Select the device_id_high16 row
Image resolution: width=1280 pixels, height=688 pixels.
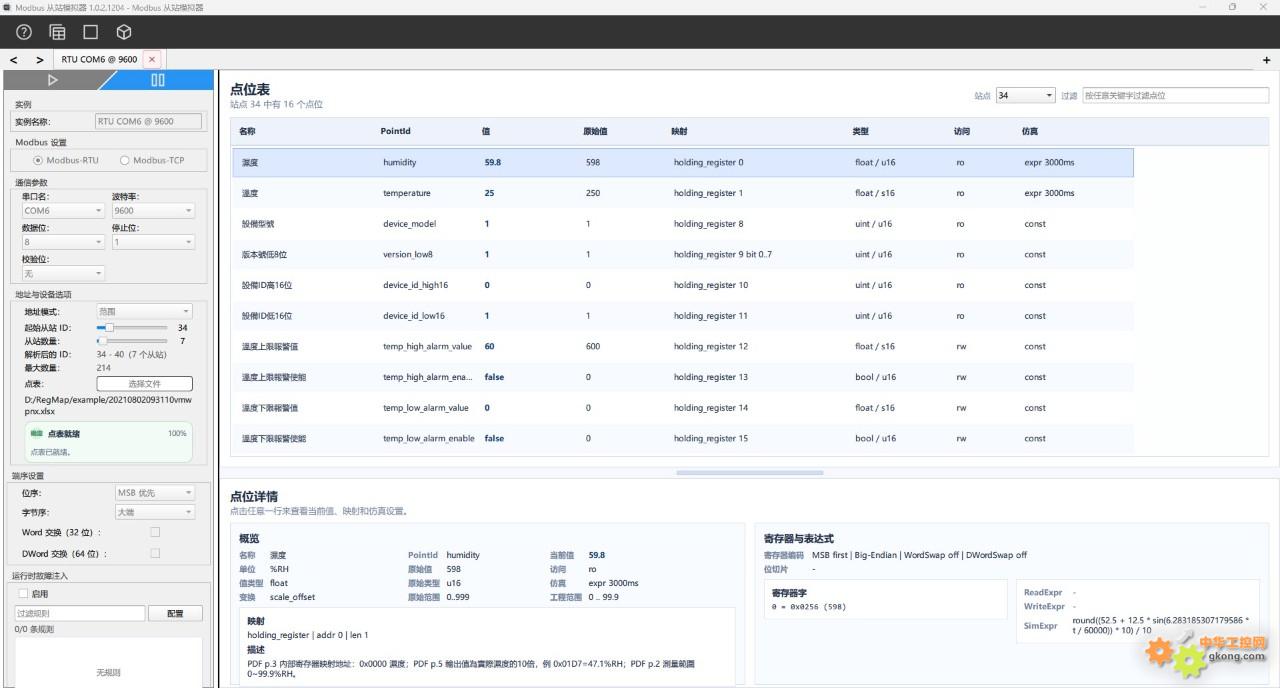point(683,285)
